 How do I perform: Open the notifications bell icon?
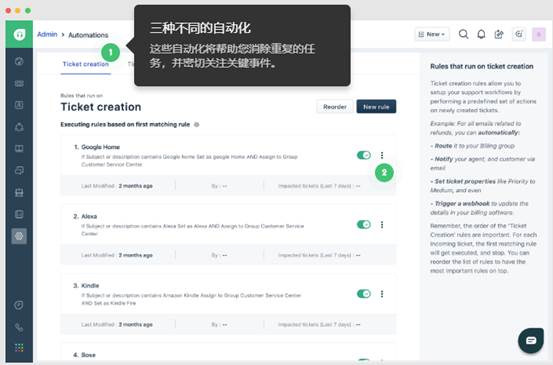pos(481,34)
